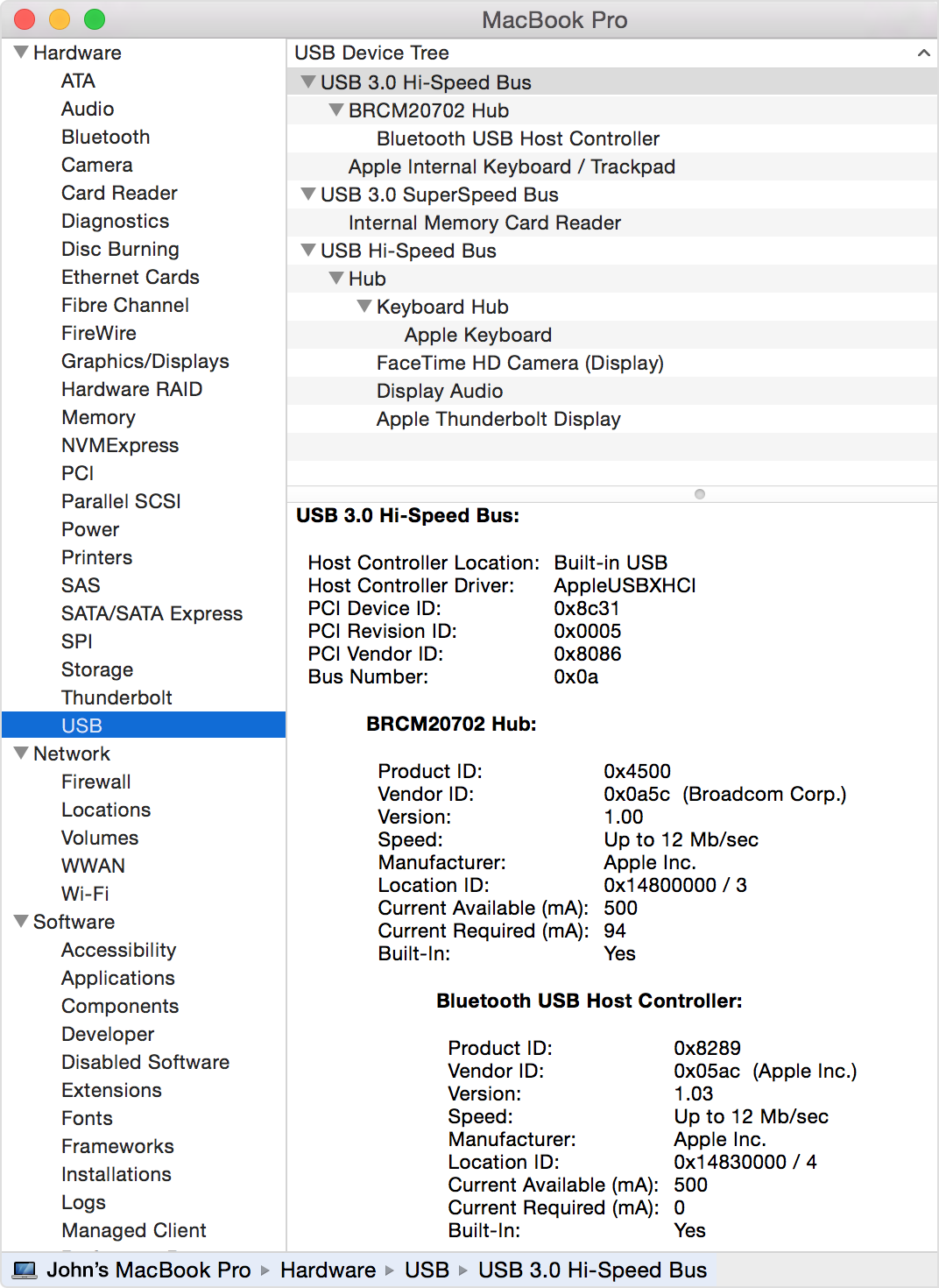Image resolution: width=939 pixels, height=1288 pixels.
Task: Select Thunderbolt in the sidebar
Action: click(116, 698)
